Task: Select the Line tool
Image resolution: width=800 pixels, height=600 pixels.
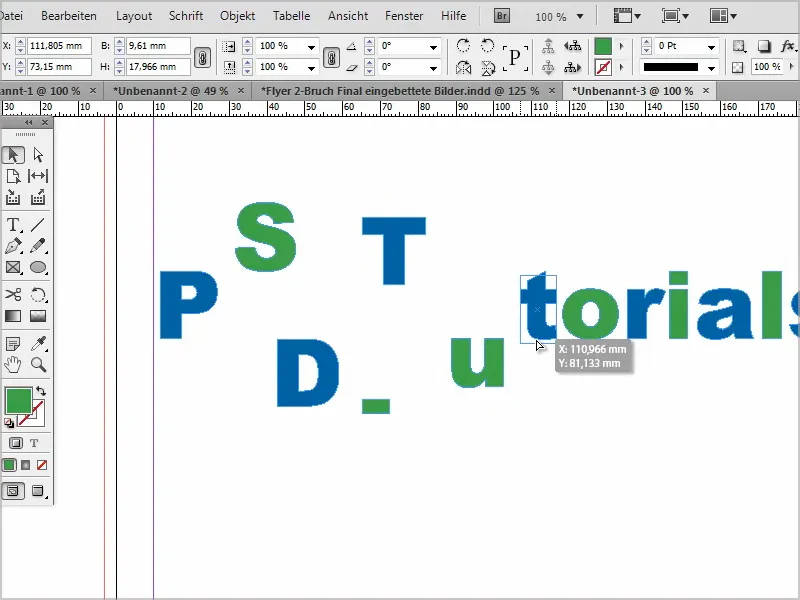Action: click(x=38, y=224)
